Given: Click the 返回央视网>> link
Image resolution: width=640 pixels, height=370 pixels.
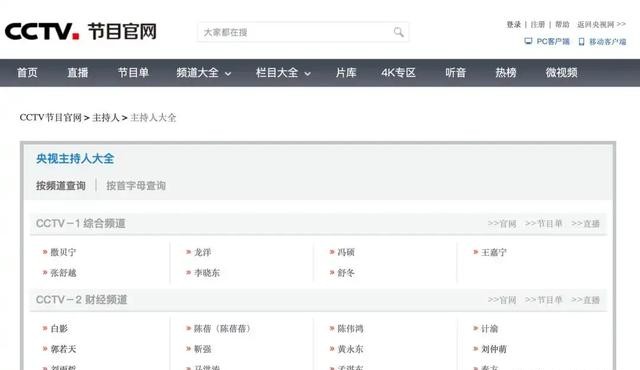Looking at the screenshot, I should pyautogui.click(x=601, y=24).
